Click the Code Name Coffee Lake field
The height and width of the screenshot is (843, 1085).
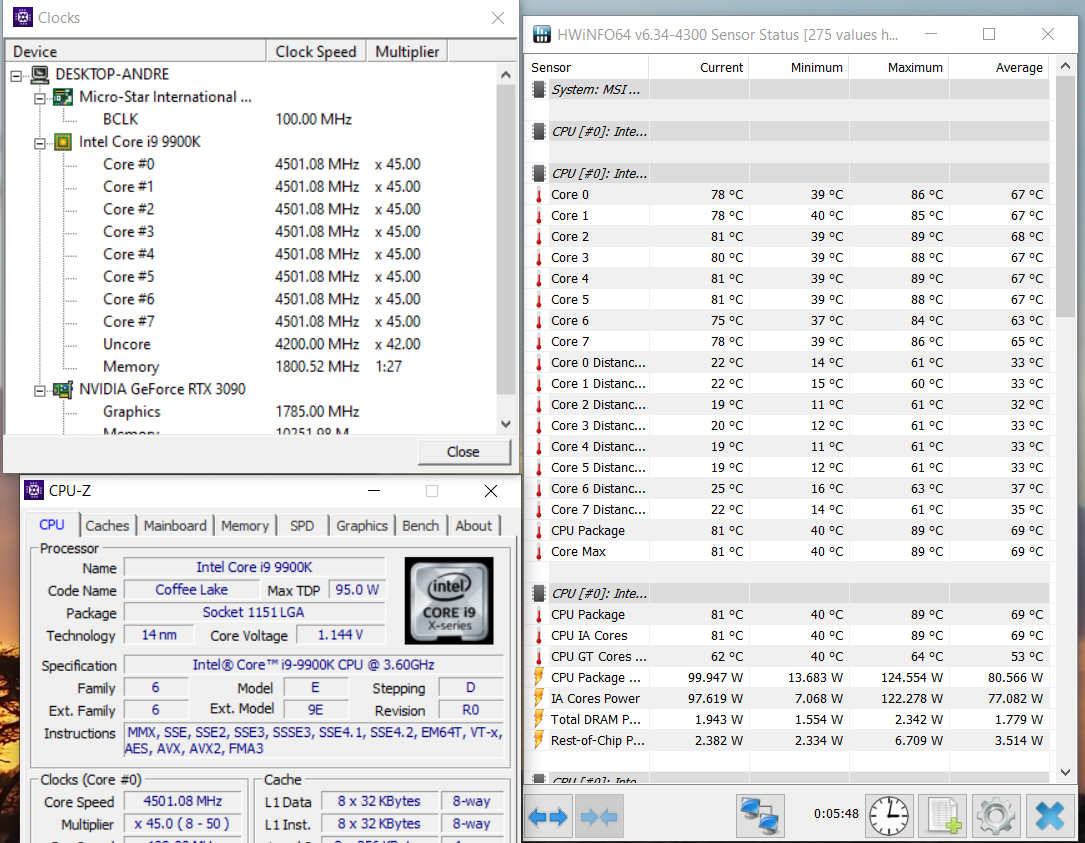[x=192, y=590]
